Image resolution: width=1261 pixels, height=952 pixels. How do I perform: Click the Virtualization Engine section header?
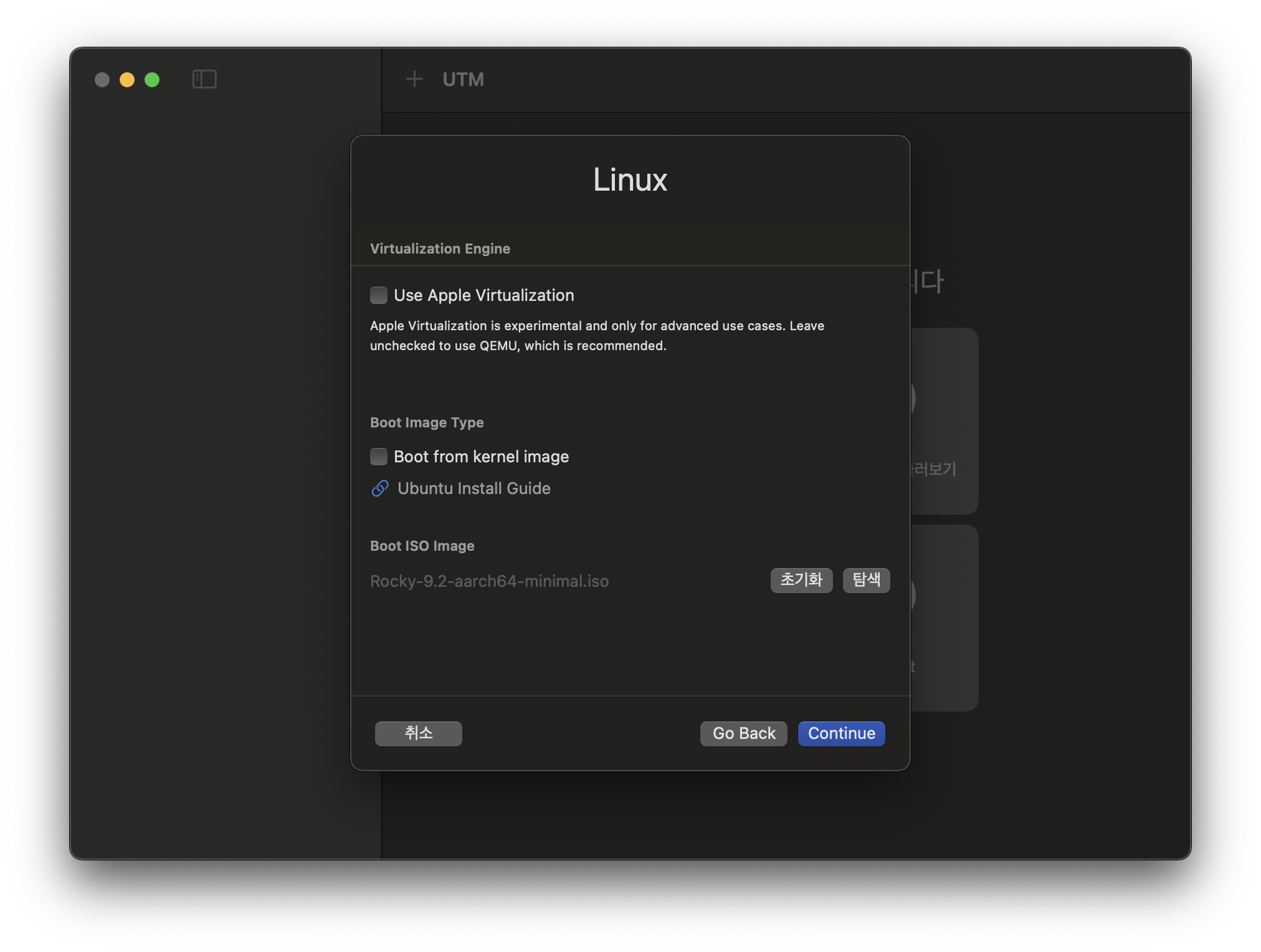tap(440, 249)
